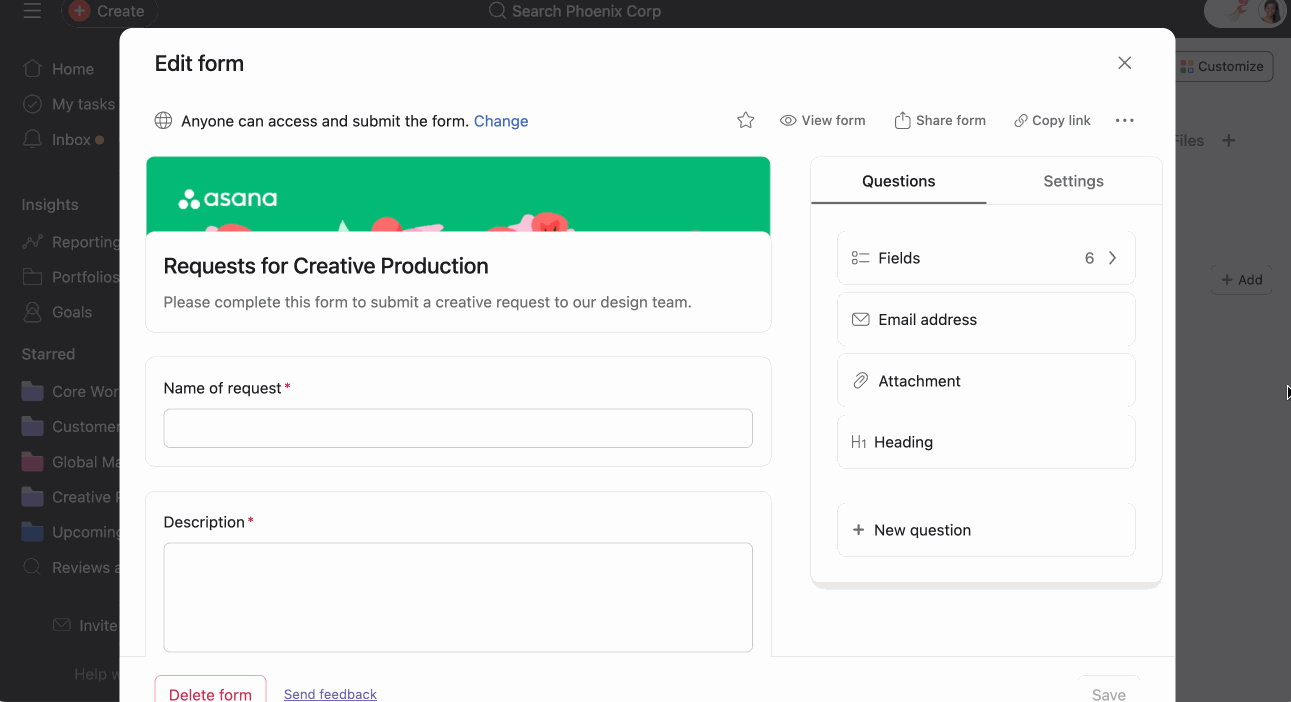Open the Send feedback link
This screenshot has width=1291, height=702.
(330, 693)
